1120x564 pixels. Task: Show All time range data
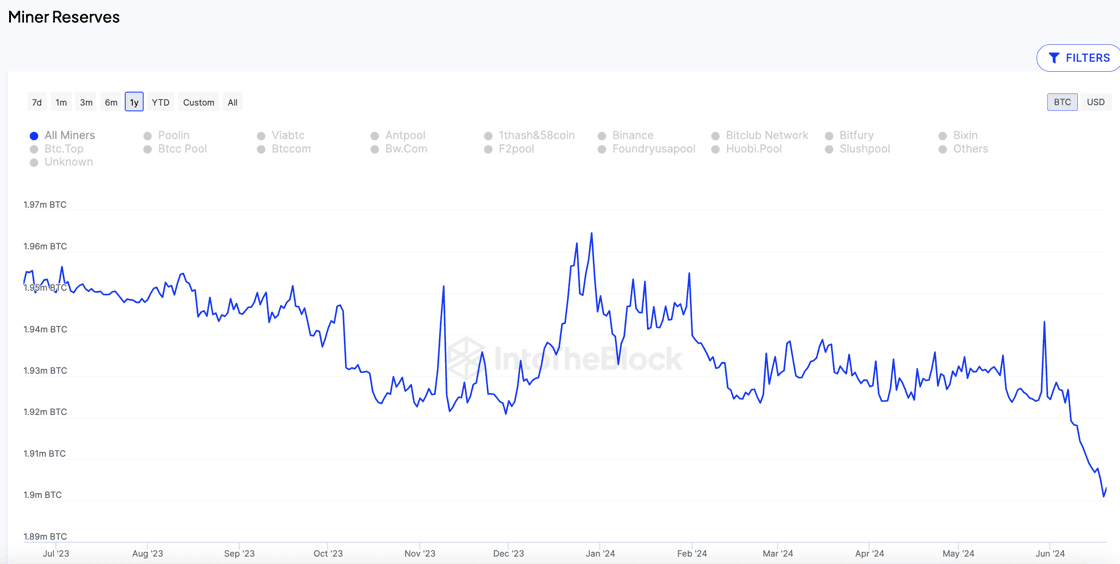[x=232, y=102]
